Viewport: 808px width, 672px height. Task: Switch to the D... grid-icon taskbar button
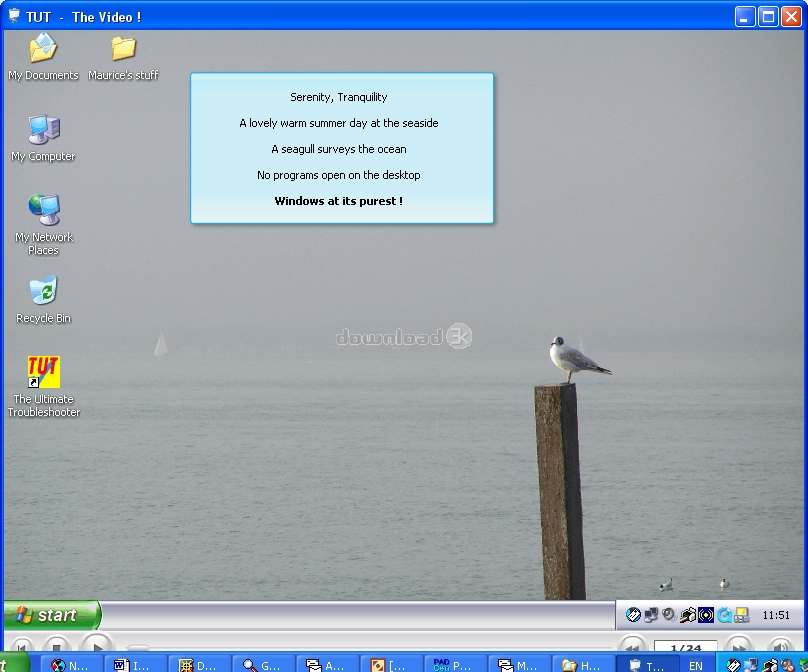click(199, 665)
